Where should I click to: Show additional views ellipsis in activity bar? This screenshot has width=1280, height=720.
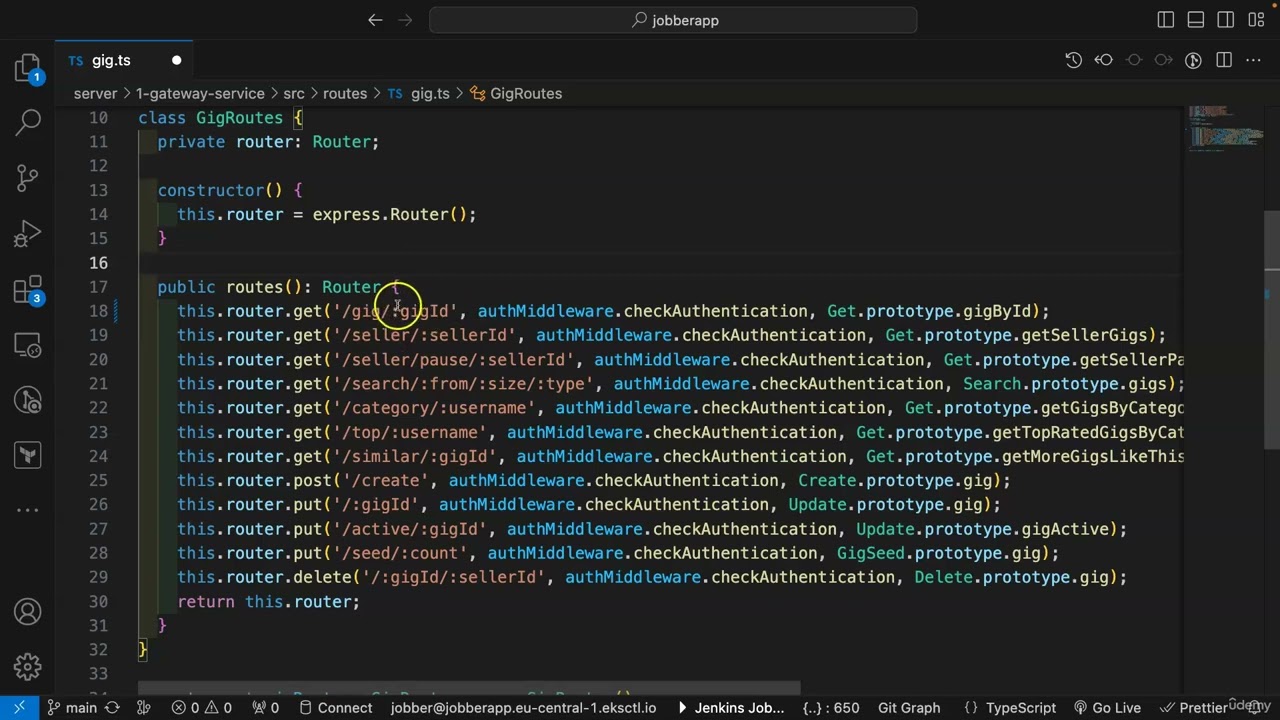(x=28, y=509)
